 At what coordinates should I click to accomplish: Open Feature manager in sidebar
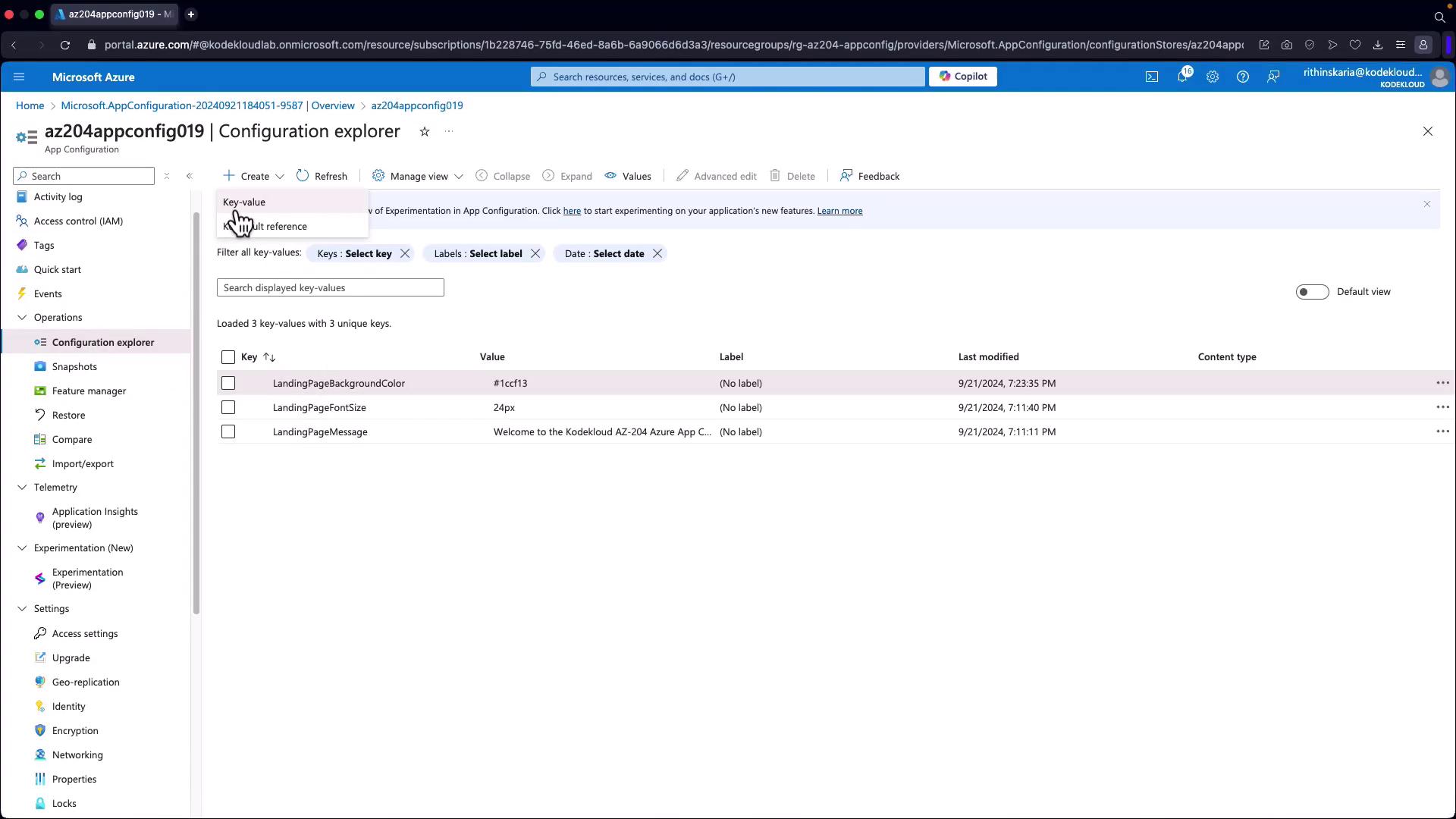coord(89,391)
